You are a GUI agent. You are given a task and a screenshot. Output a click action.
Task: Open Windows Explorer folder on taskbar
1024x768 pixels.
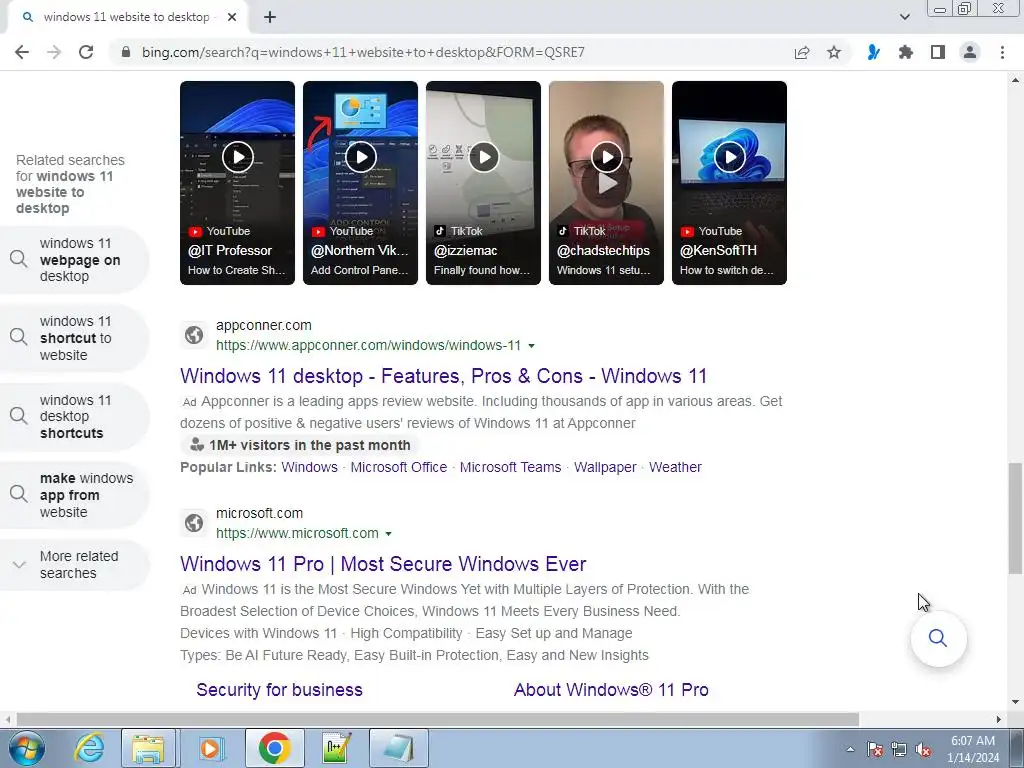[x=148, y=748]
